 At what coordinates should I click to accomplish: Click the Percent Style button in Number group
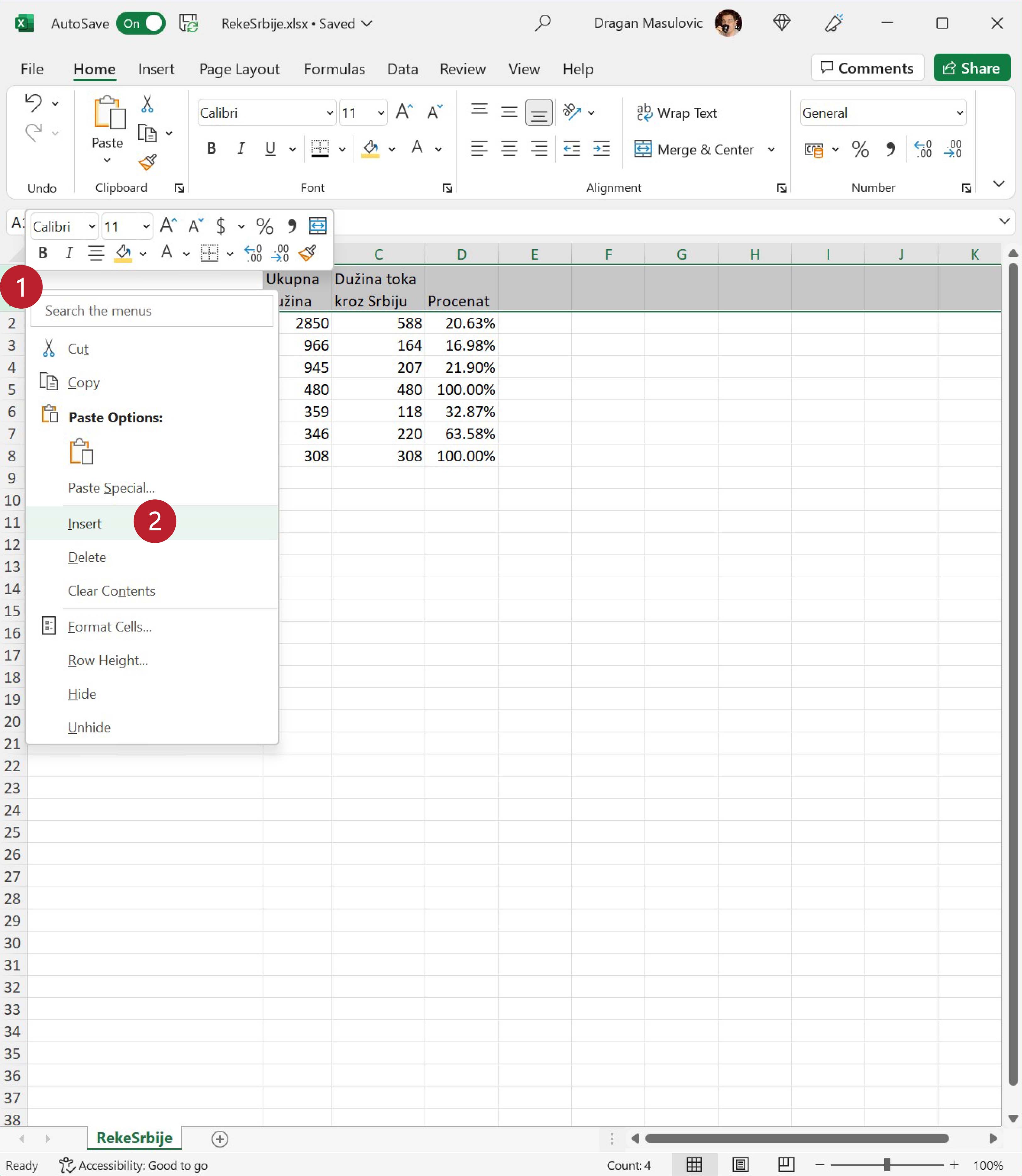[860, 149]
